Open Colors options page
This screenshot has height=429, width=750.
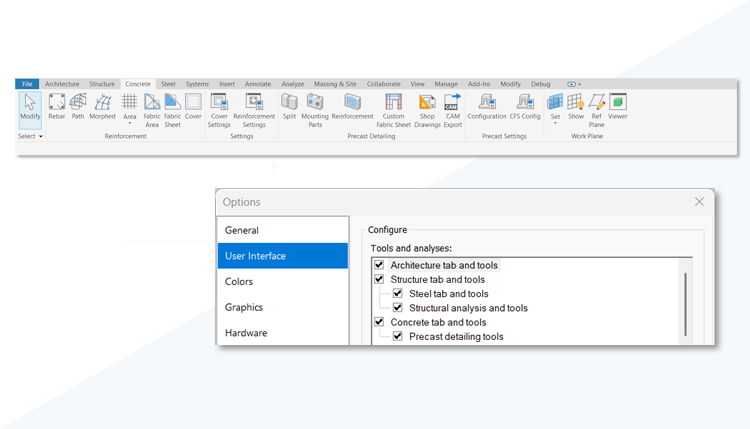coord(283,282)
